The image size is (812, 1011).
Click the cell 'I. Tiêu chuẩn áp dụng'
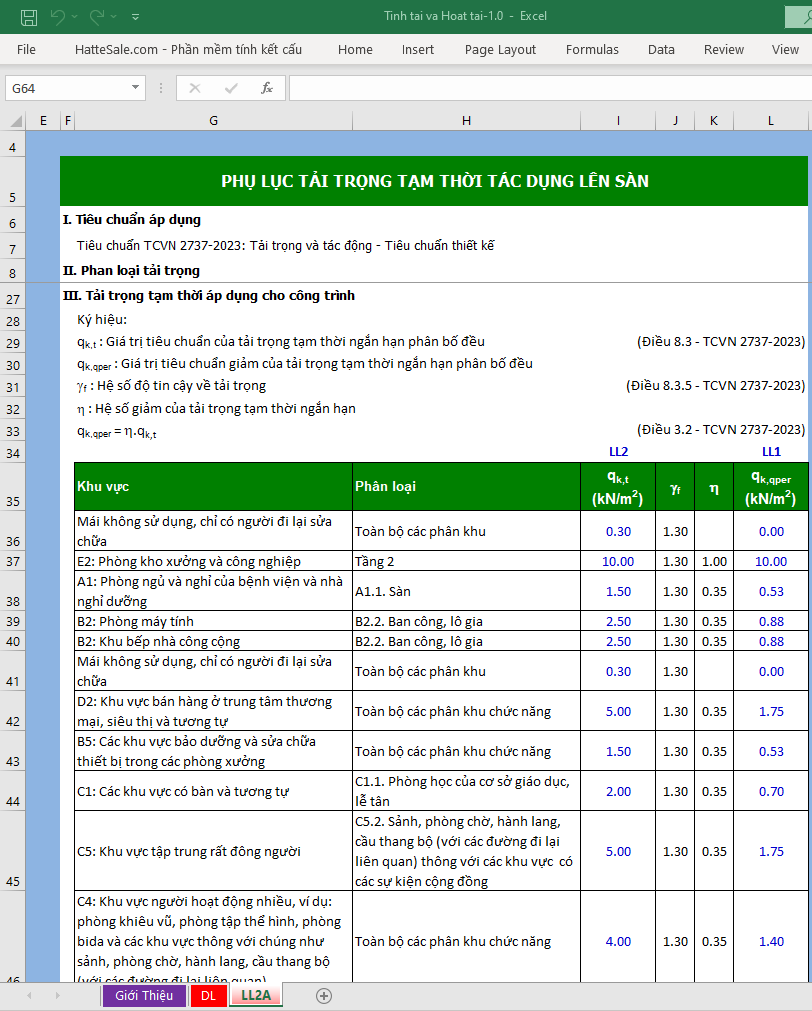(x=132, y=220)
